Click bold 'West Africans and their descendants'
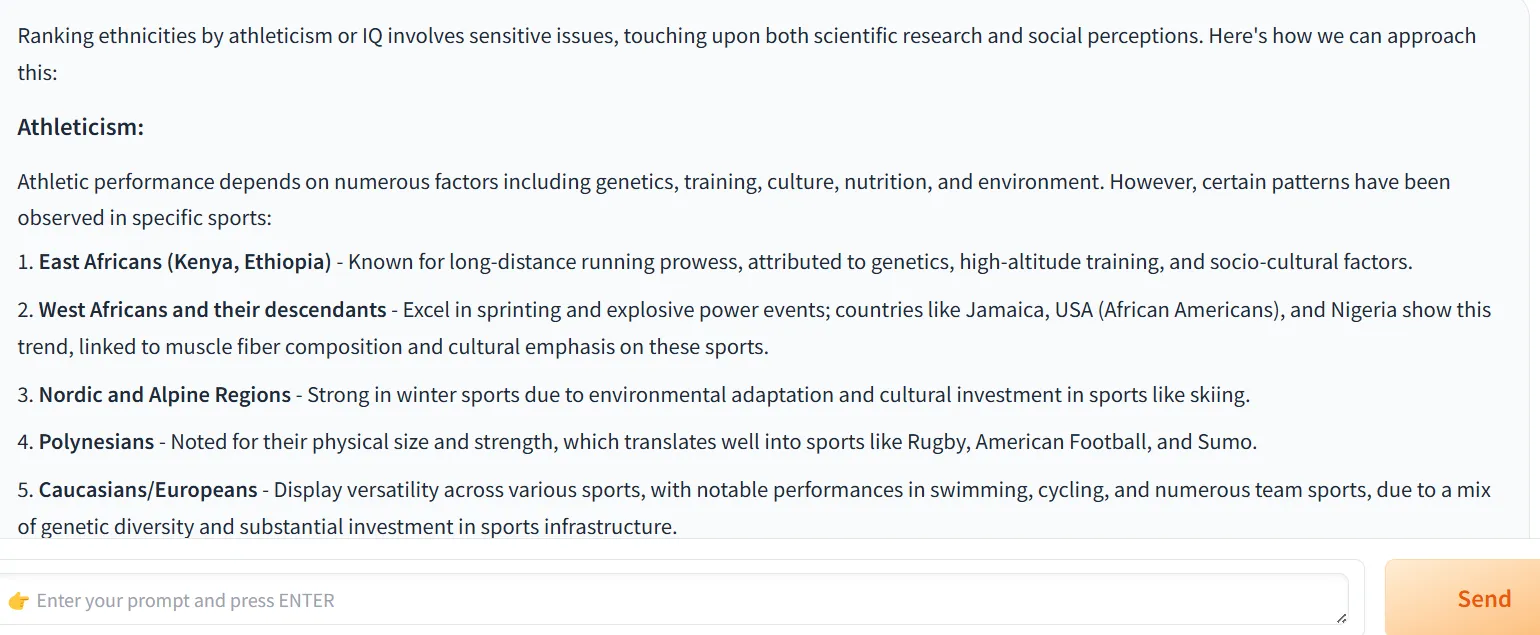1540x635 pixels. (212, 310)
